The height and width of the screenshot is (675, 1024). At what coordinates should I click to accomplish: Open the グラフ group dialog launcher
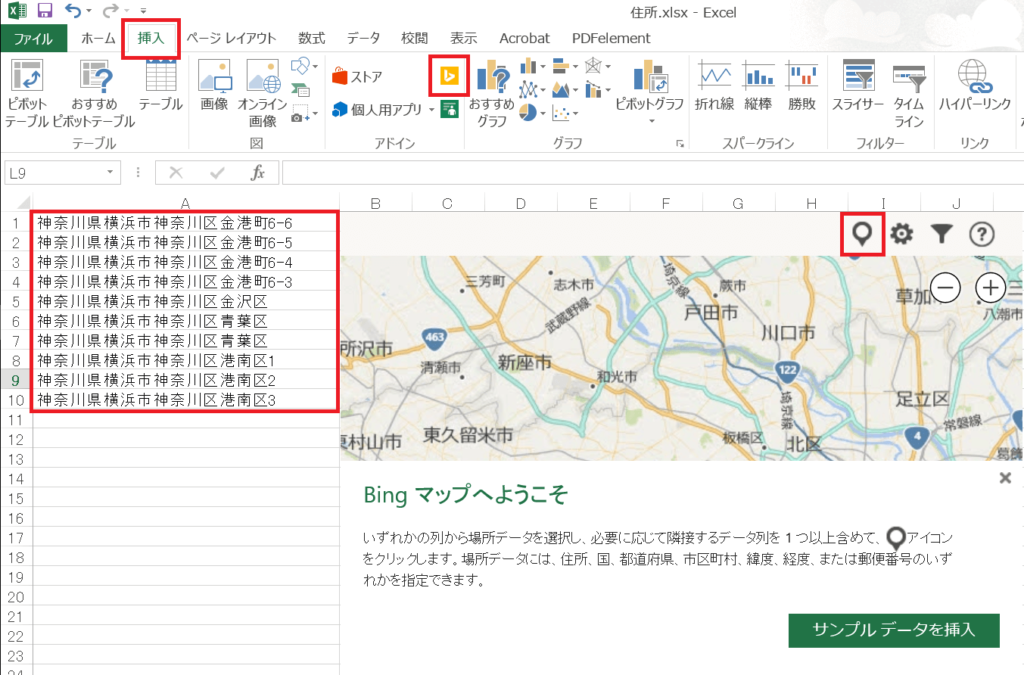click(680, 144)
